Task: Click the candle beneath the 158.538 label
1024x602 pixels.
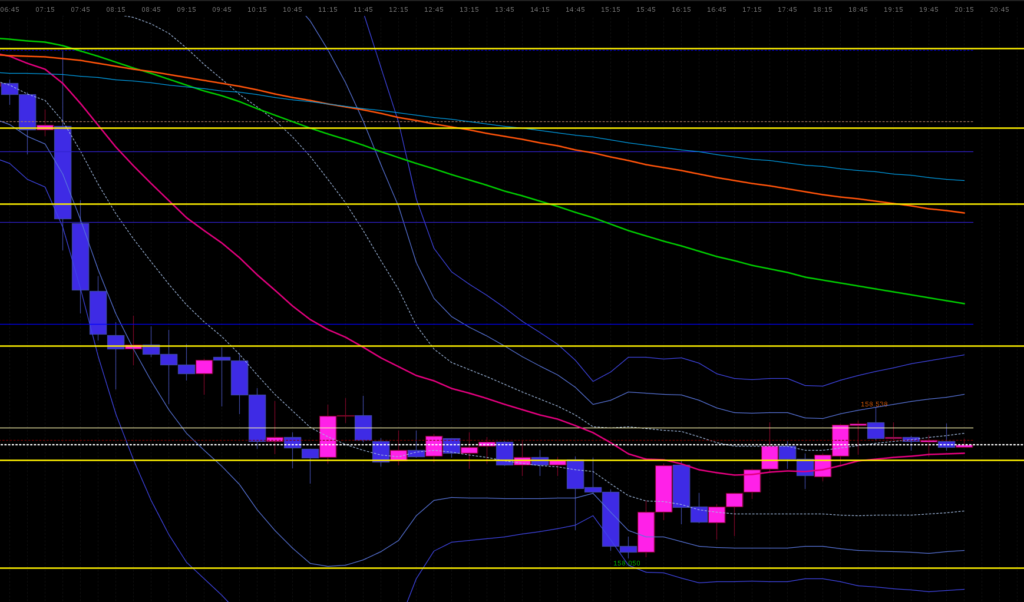Action: (876, 430)
